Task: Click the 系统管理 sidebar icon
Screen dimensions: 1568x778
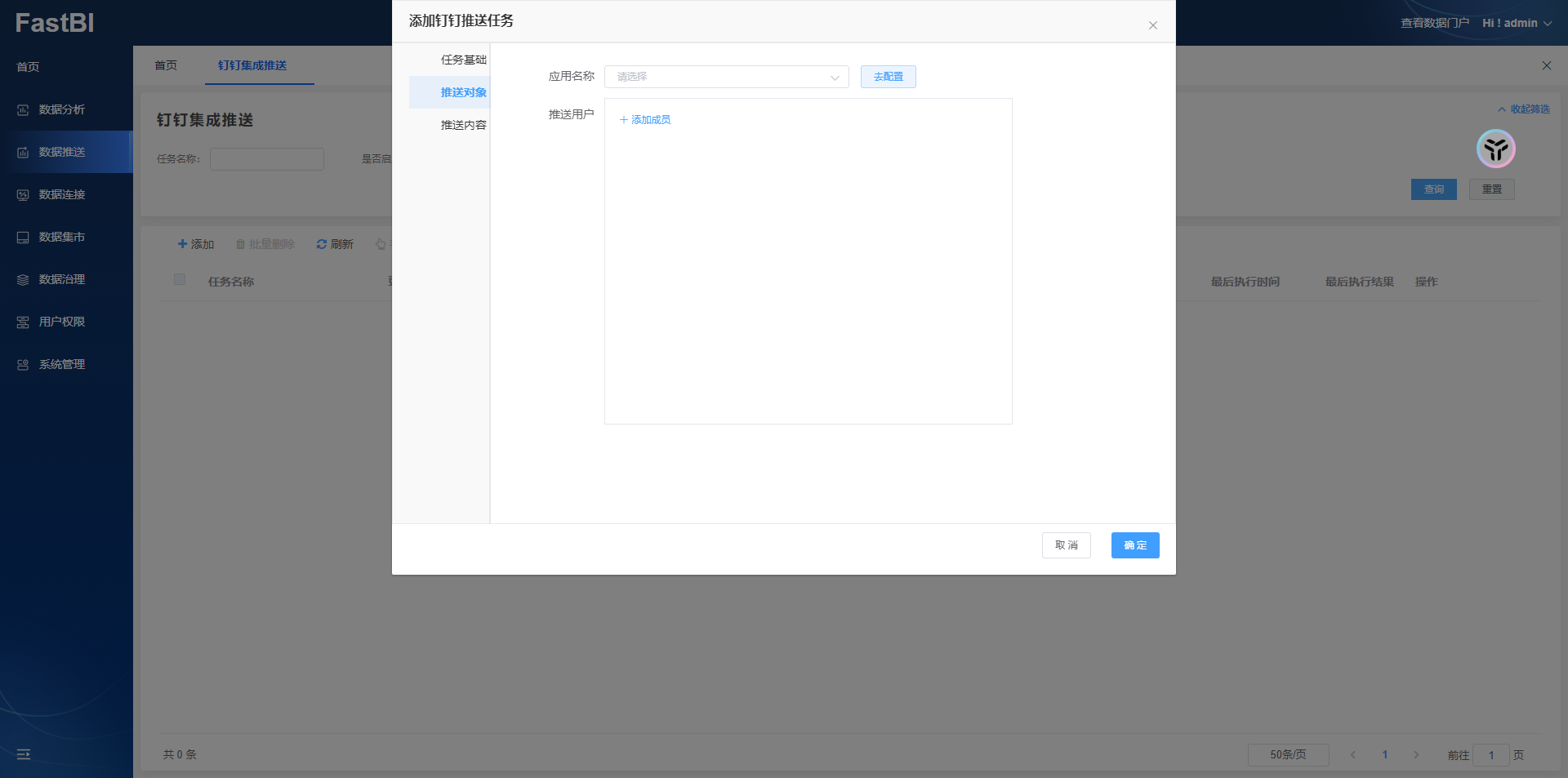Action: click(x=23, y=365)
